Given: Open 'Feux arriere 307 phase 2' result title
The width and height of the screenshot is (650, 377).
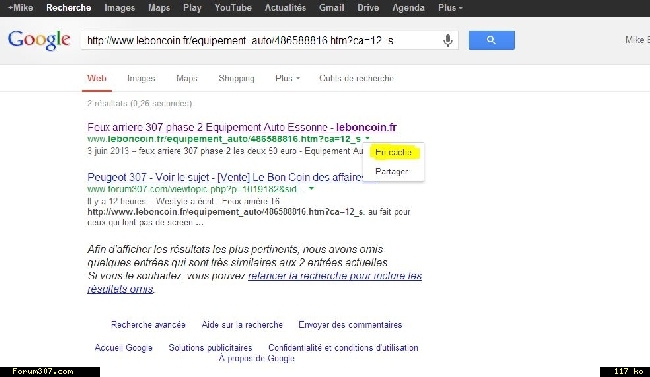Looking at the screenshot, I should [242, 127].
